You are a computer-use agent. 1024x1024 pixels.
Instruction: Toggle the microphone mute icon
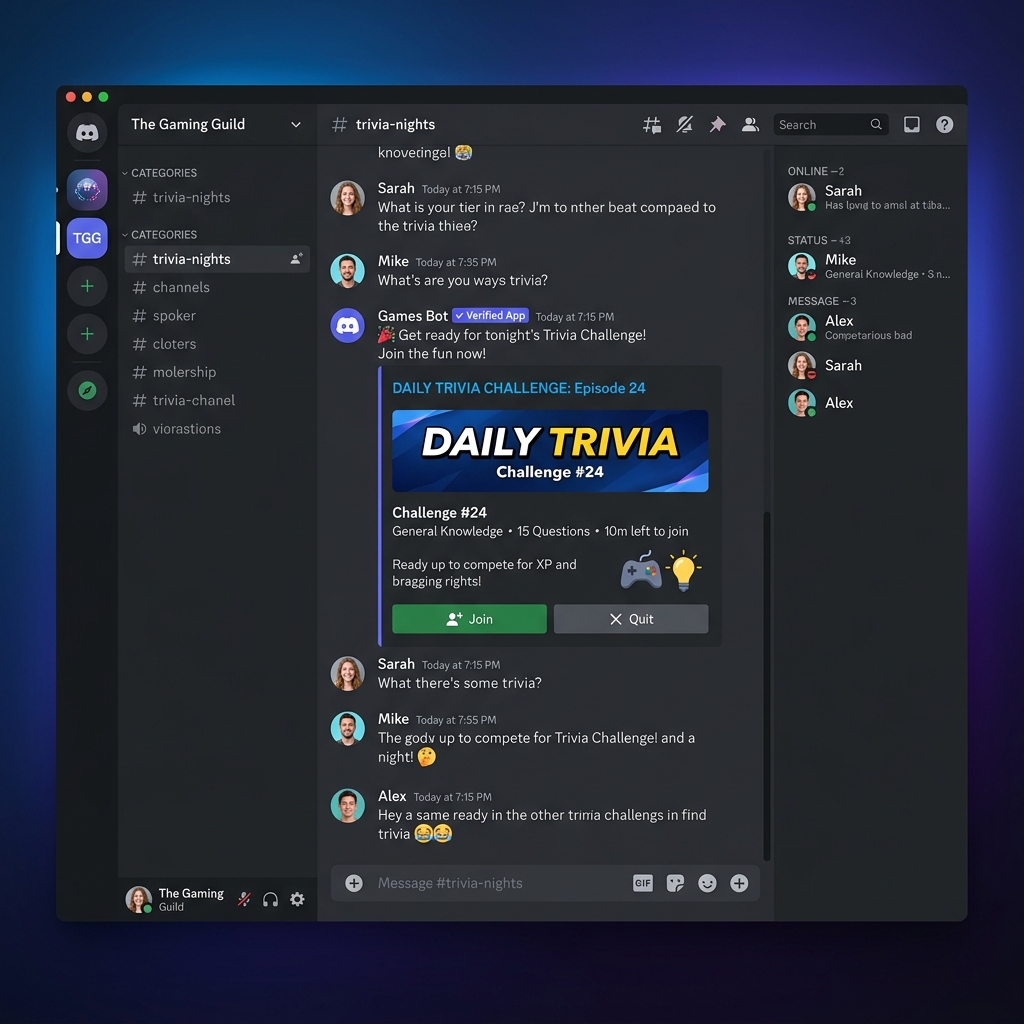(244, 899)
